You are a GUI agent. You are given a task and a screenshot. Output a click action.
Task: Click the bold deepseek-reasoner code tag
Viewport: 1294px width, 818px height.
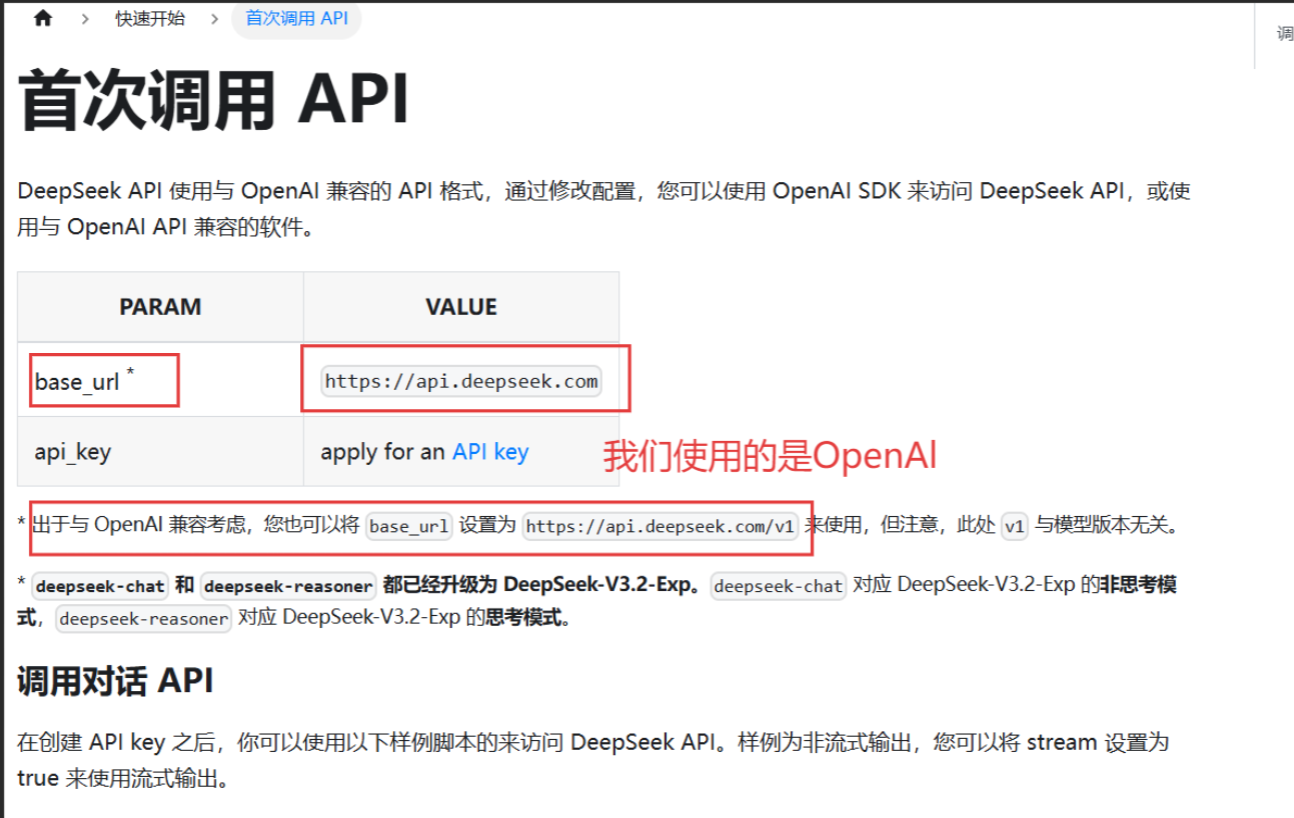[288, 586]
